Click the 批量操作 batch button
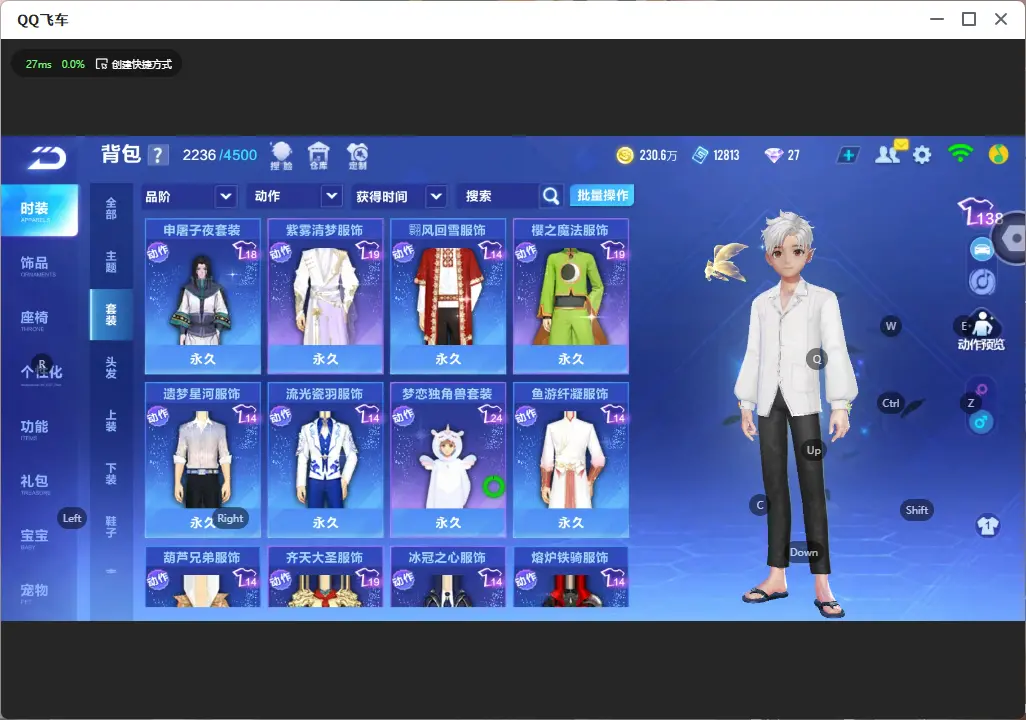This screenshot has height=720, width=1026. coord(602,195)
